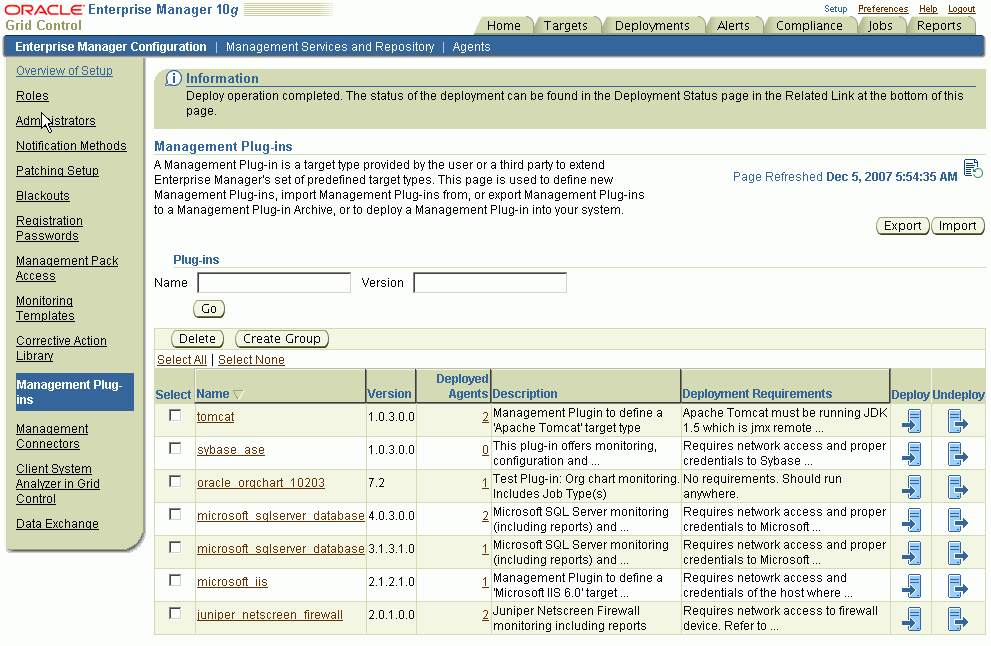The width and height of the screenshot is (991, 646).
Task: Check the oracle_orgchart_10203 row
Action: (x=175, y=481)
